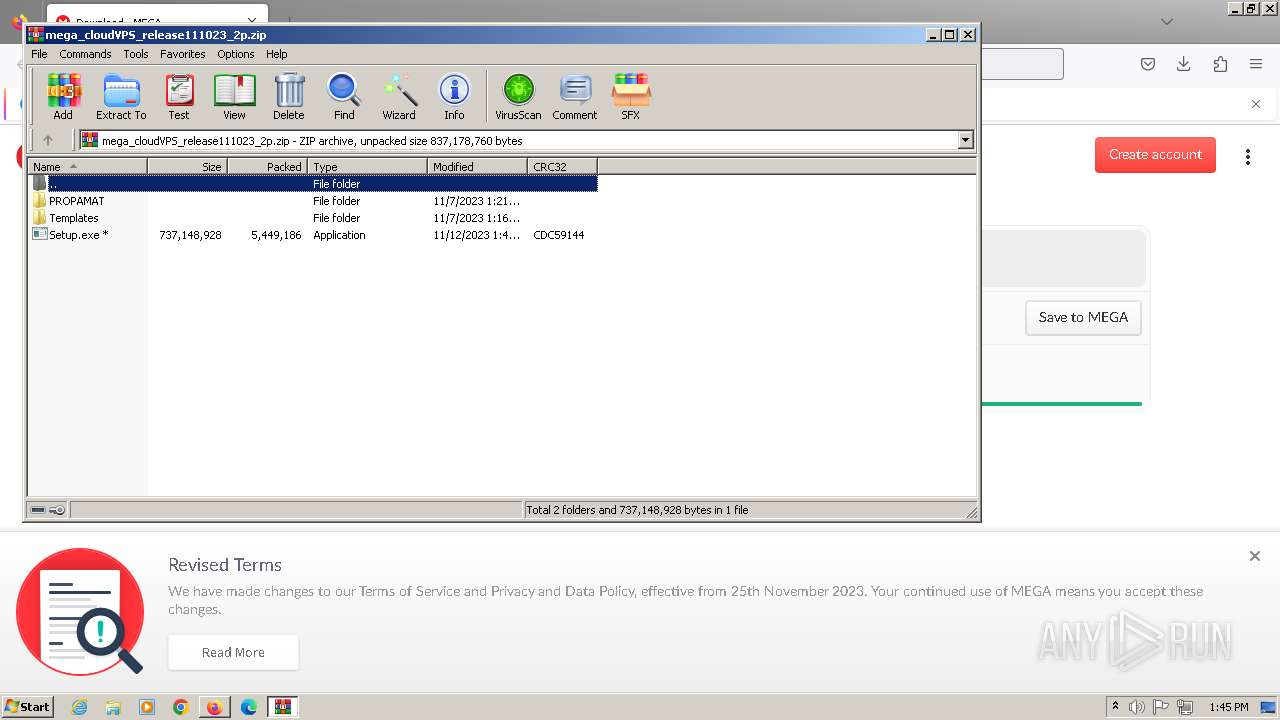
Task: Click the CRC32 value CDC59144
Action: [559, 235]
